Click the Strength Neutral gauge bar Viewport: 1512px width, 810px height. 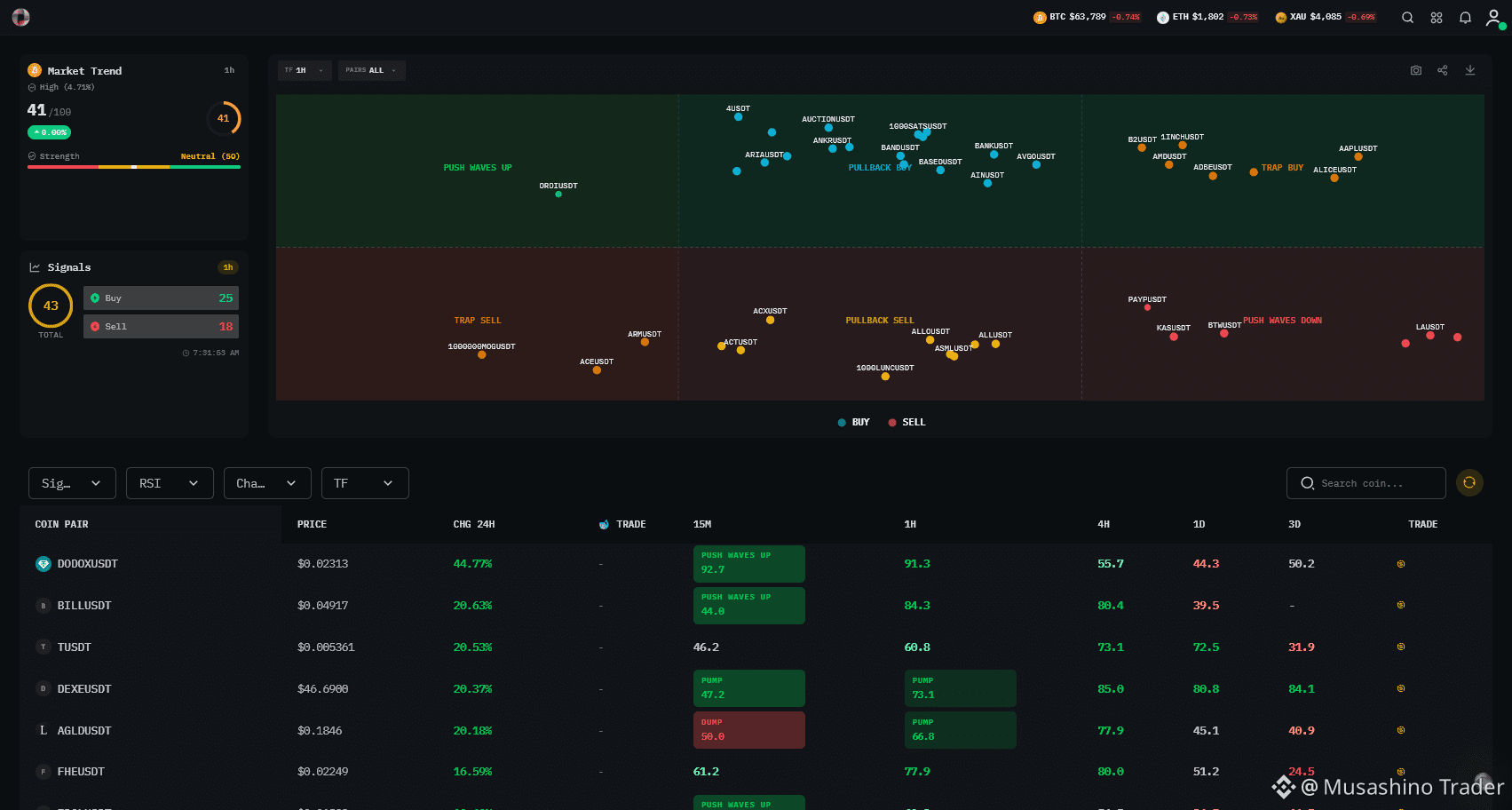pos(134,167)
